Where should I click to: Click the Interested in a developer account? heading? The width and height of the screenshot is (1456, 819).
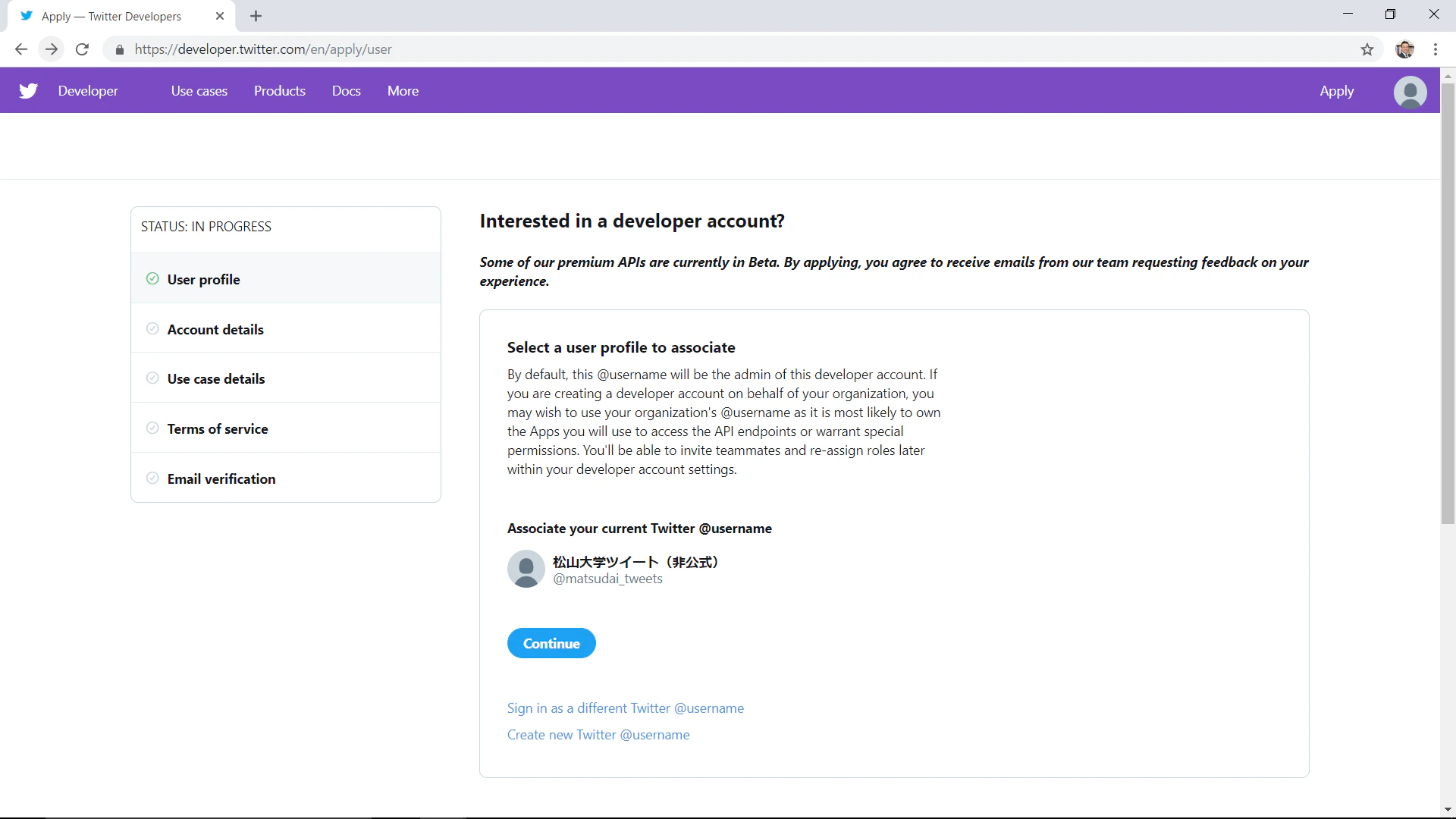tap(632, 221)
